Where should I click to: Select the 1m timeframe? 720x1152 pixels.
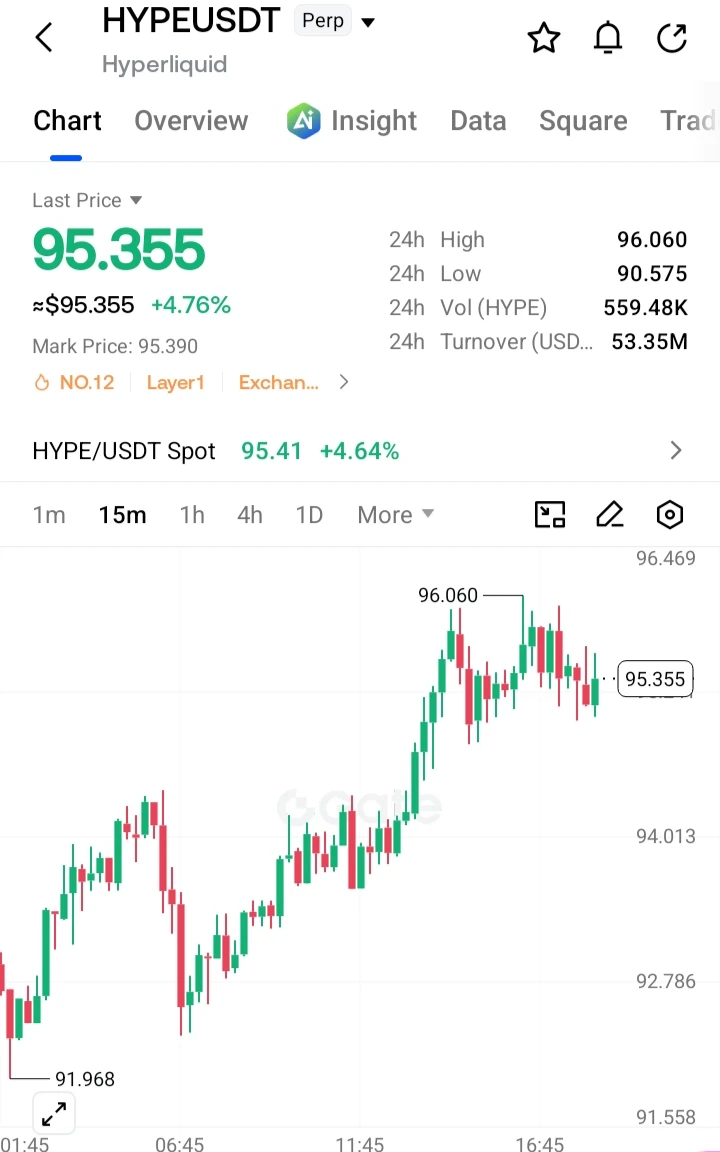tap(48, 514)
